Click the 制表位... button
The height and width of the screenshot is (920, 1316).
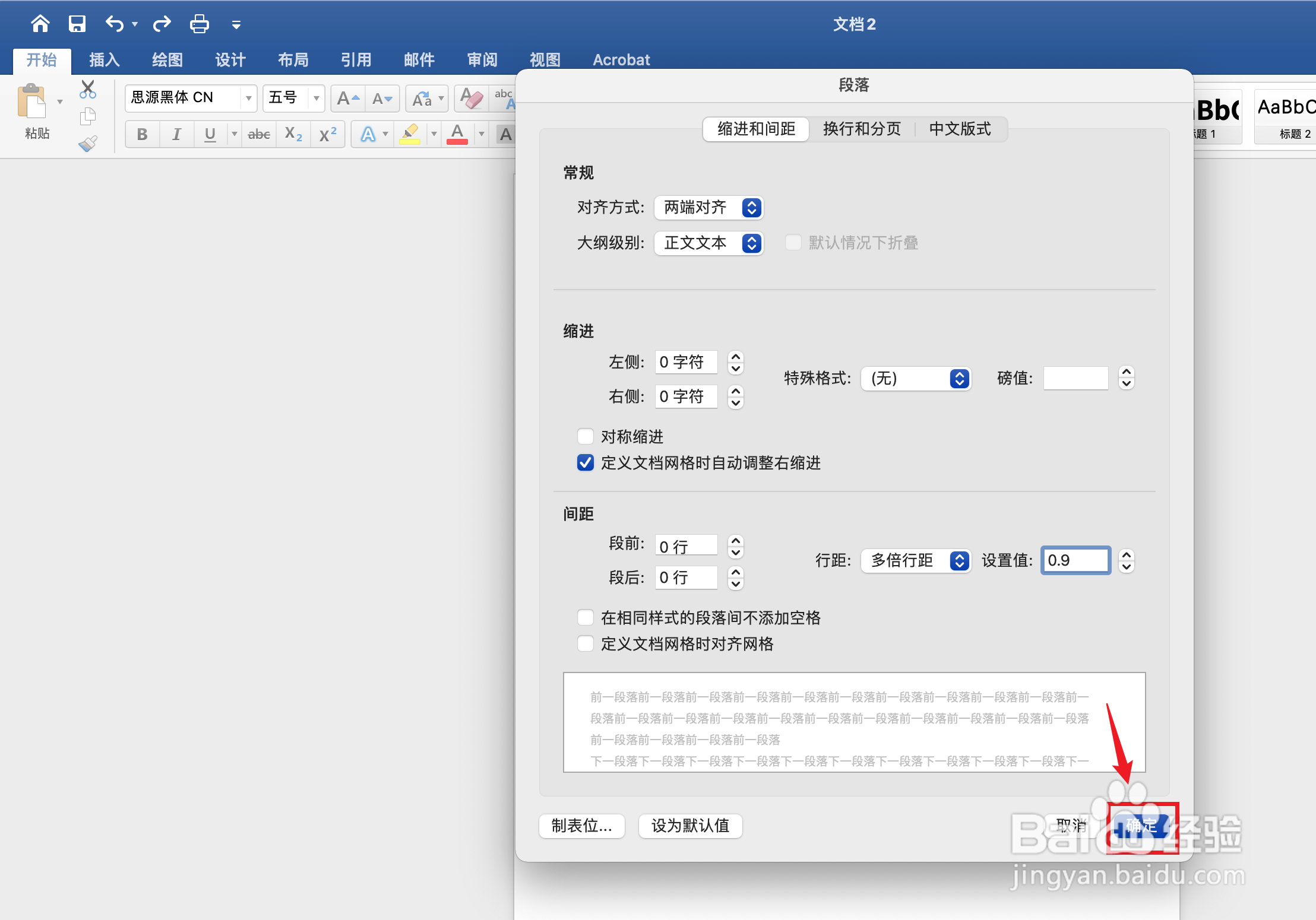(581, 826)
